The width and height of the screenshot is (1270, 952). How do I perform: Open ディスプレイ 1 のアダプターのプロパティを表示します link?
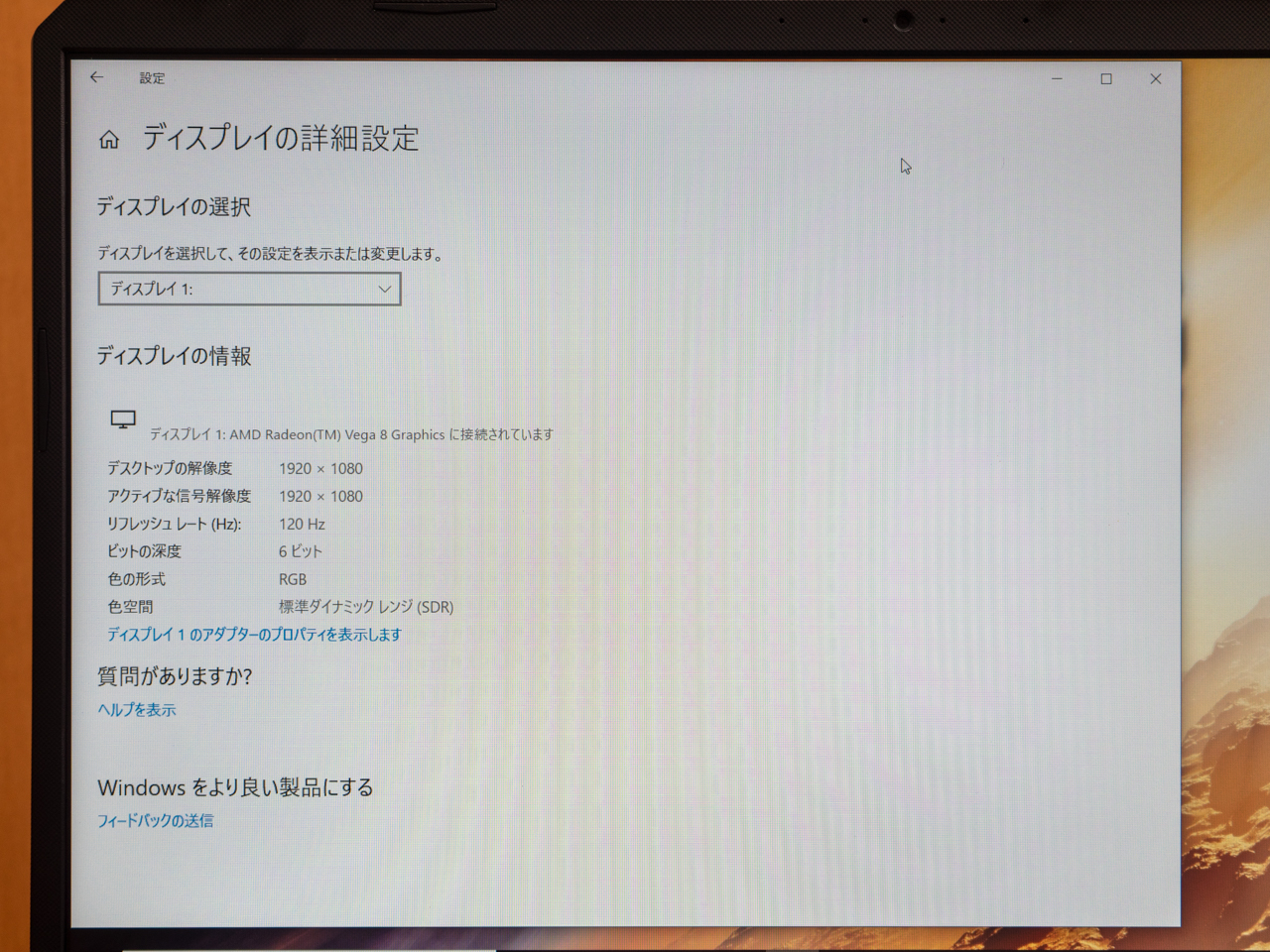coord(254,635)
